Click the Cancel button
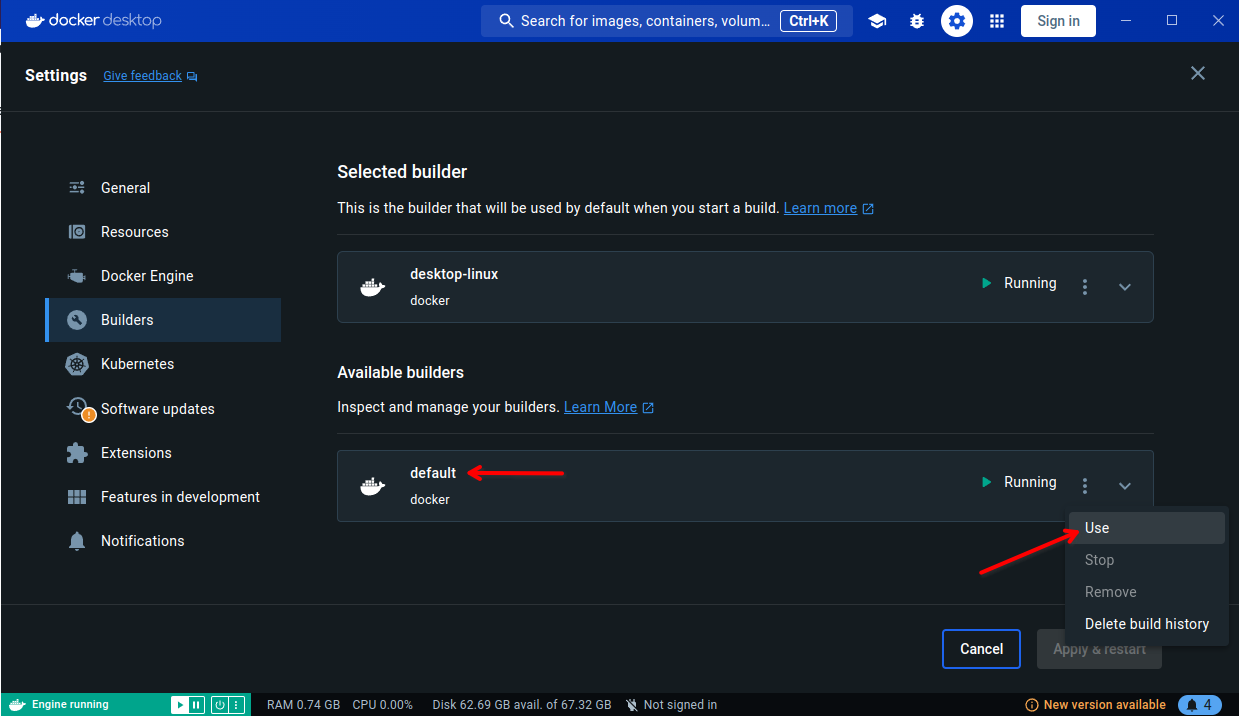Screen dimensions: 1239x716 point(981,649)
